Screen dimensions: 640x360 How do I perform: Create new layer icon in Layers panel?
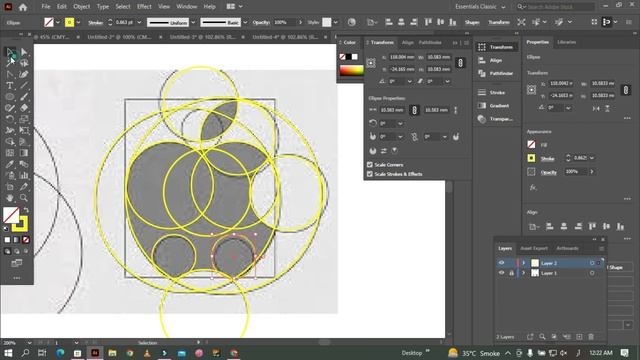[579, 337]
